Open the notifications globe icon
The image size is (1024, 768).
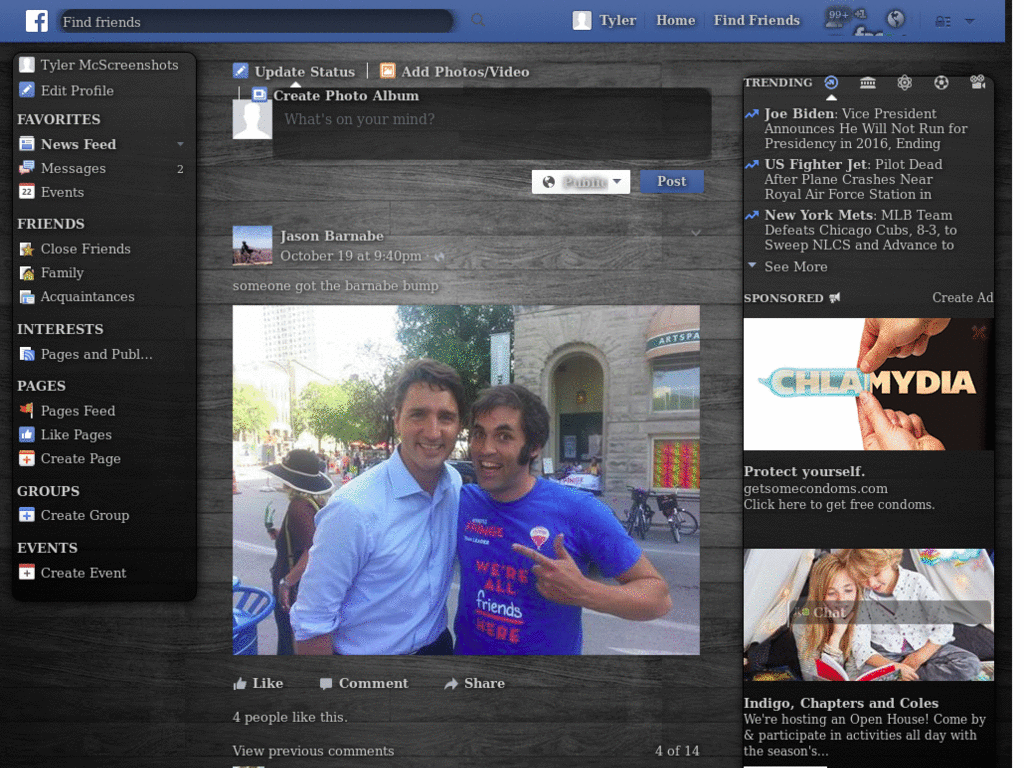896,19
